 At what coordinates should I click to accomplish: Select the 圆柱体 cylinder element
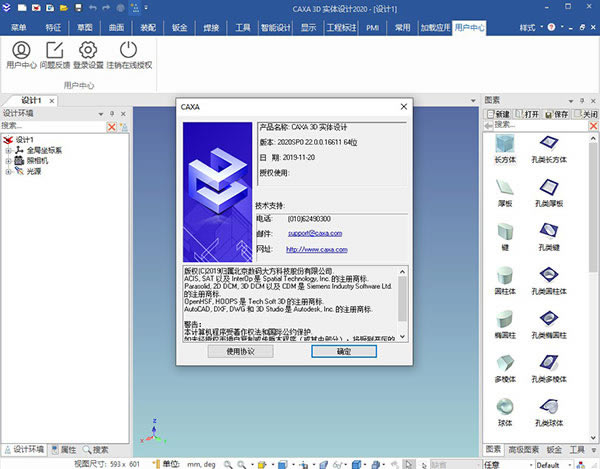(505, 277)
